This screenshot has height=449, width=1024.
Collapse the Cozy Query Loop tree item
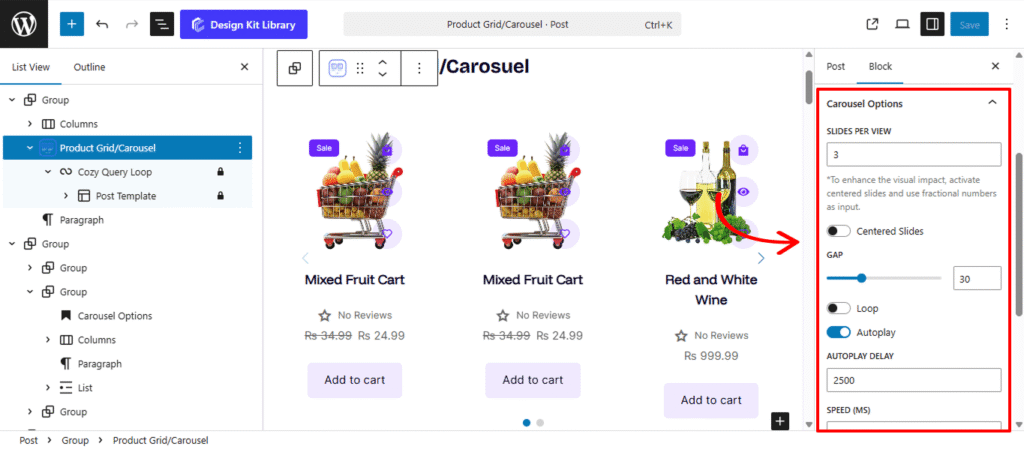[48, 172]
